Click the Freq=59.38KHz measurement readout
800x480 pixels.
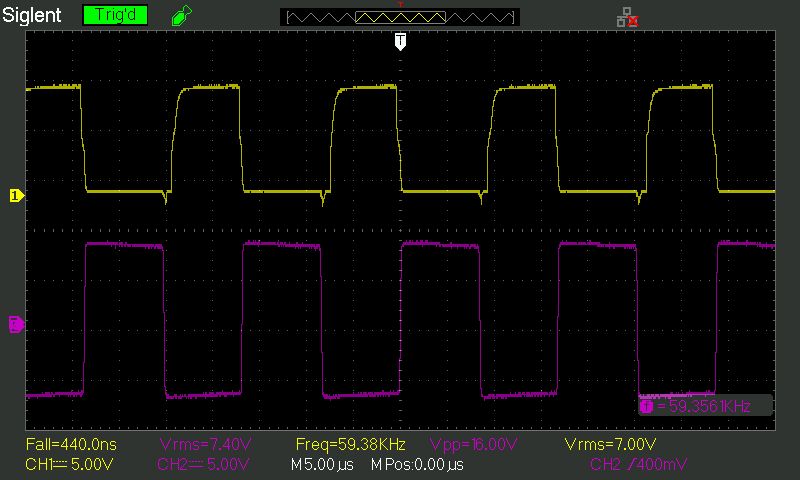pos(351,444)
